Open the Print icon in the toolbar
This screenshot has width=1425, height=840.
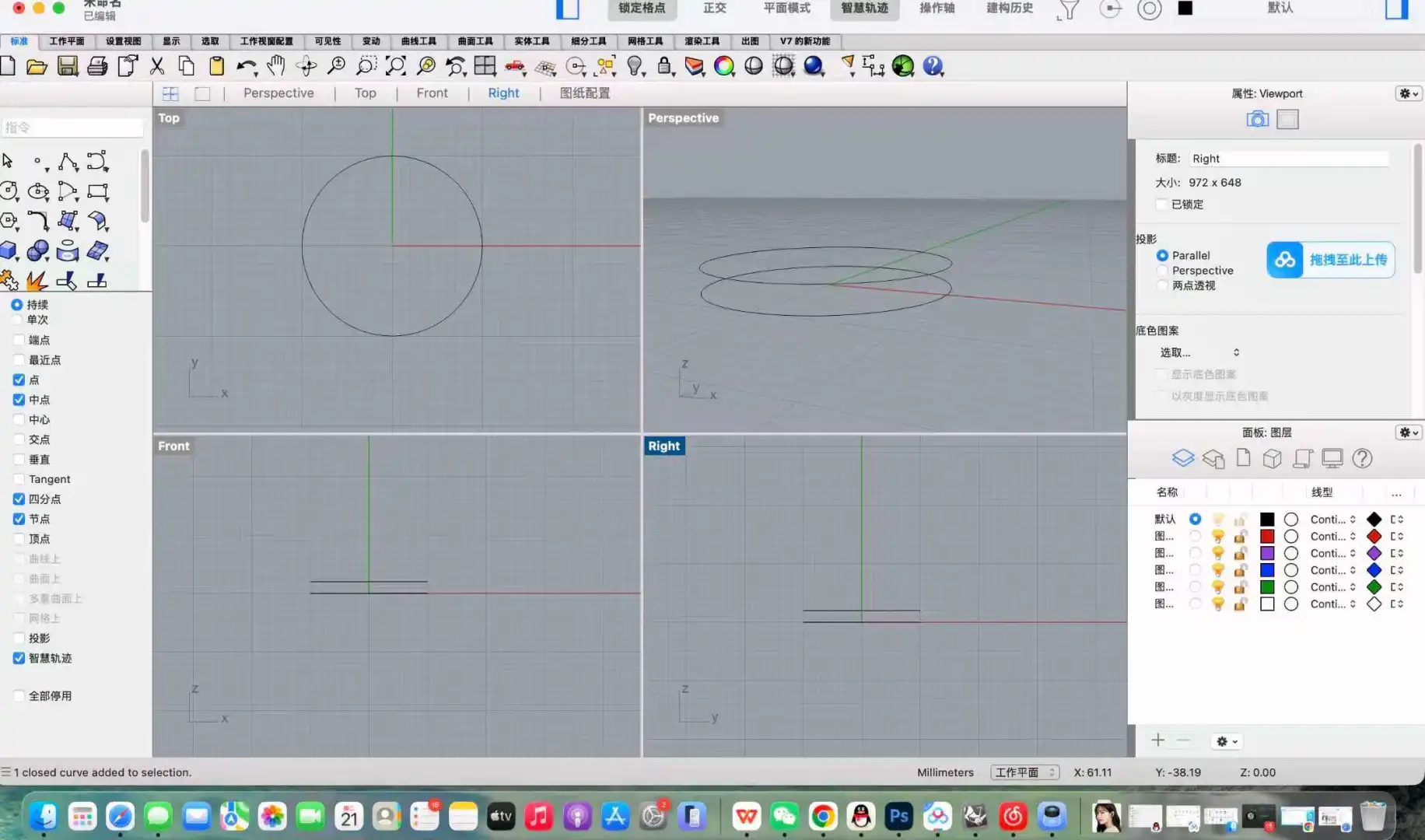[97, 67]
